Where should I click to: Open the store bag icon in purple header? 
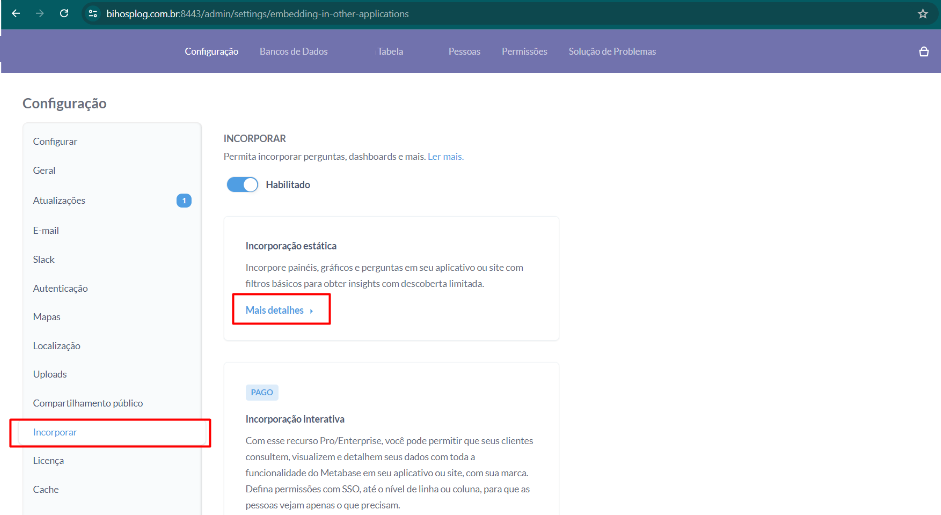pyautogui.click(x=924, y=52)
